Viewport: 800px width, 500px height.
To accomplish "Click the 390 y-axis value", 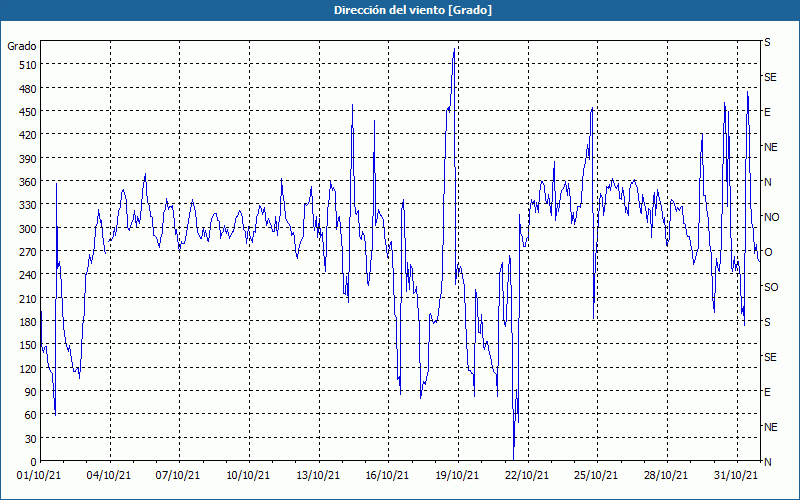I will [27, 159].
